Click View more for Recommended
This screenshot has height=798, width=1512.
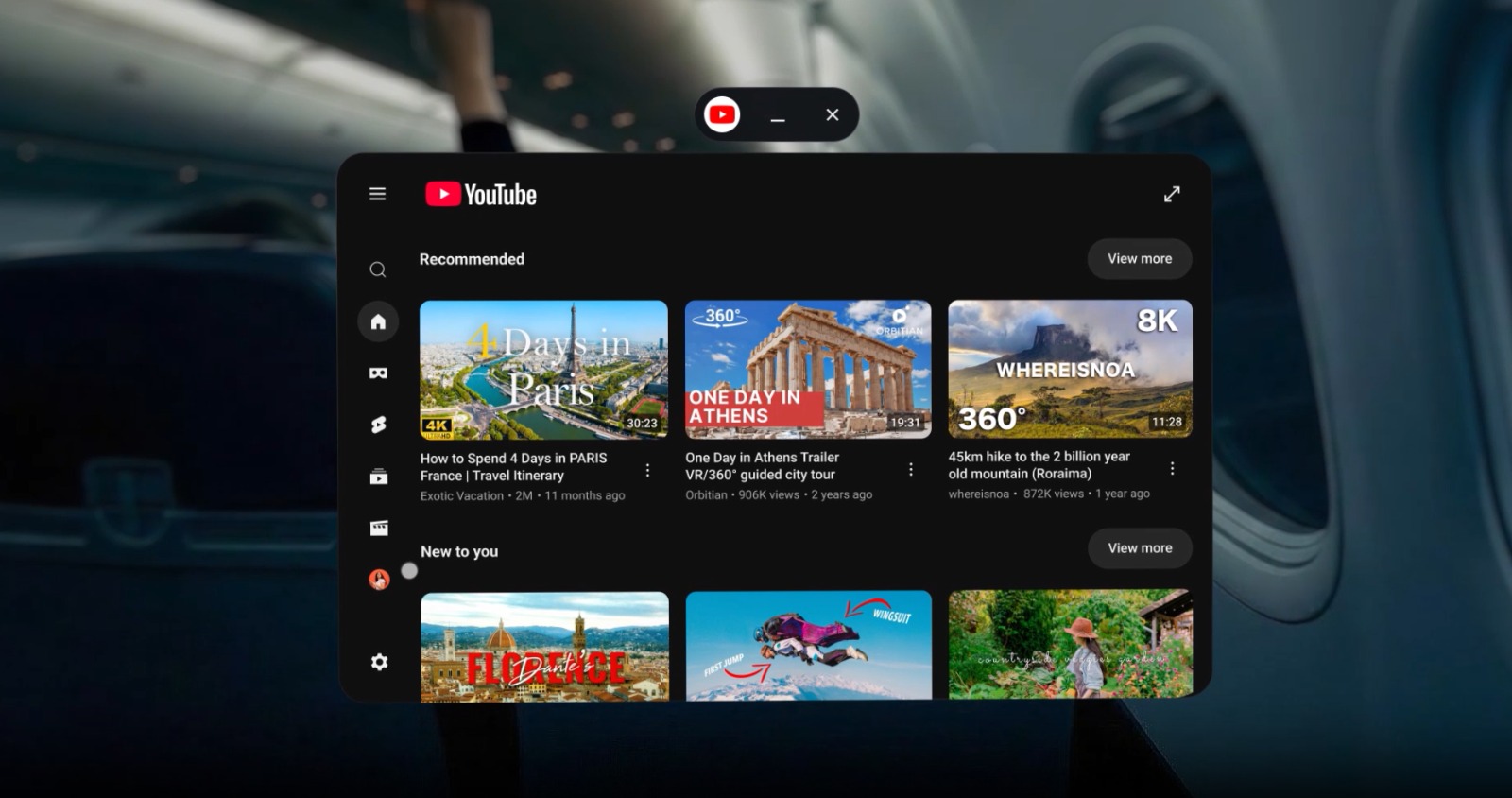(1140, 259)
